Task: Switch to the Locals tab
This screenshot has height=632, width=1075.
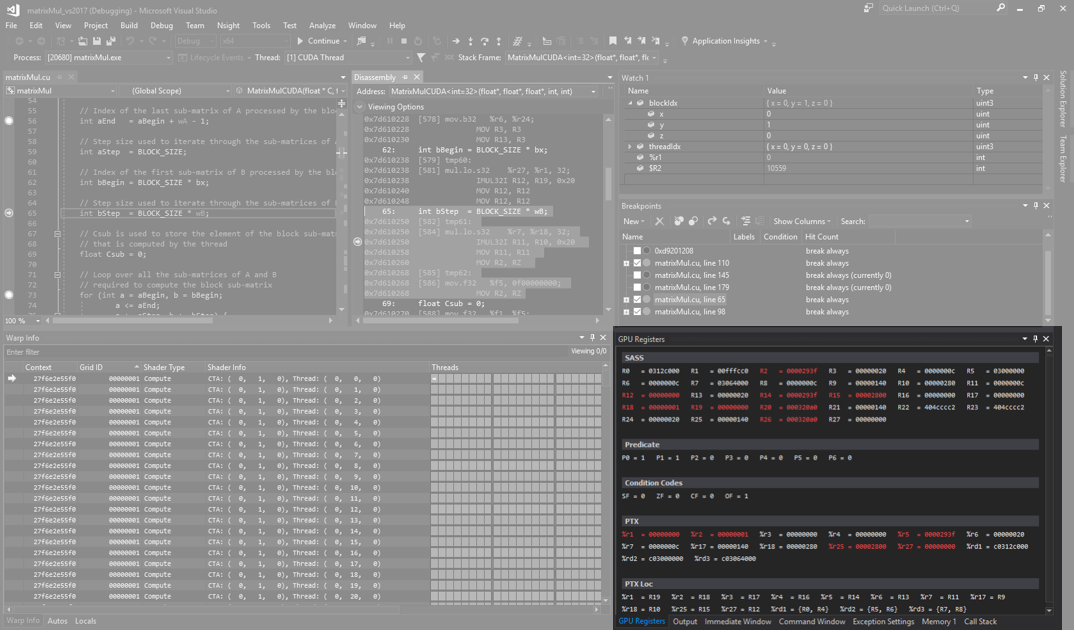Action: (86, 621)
